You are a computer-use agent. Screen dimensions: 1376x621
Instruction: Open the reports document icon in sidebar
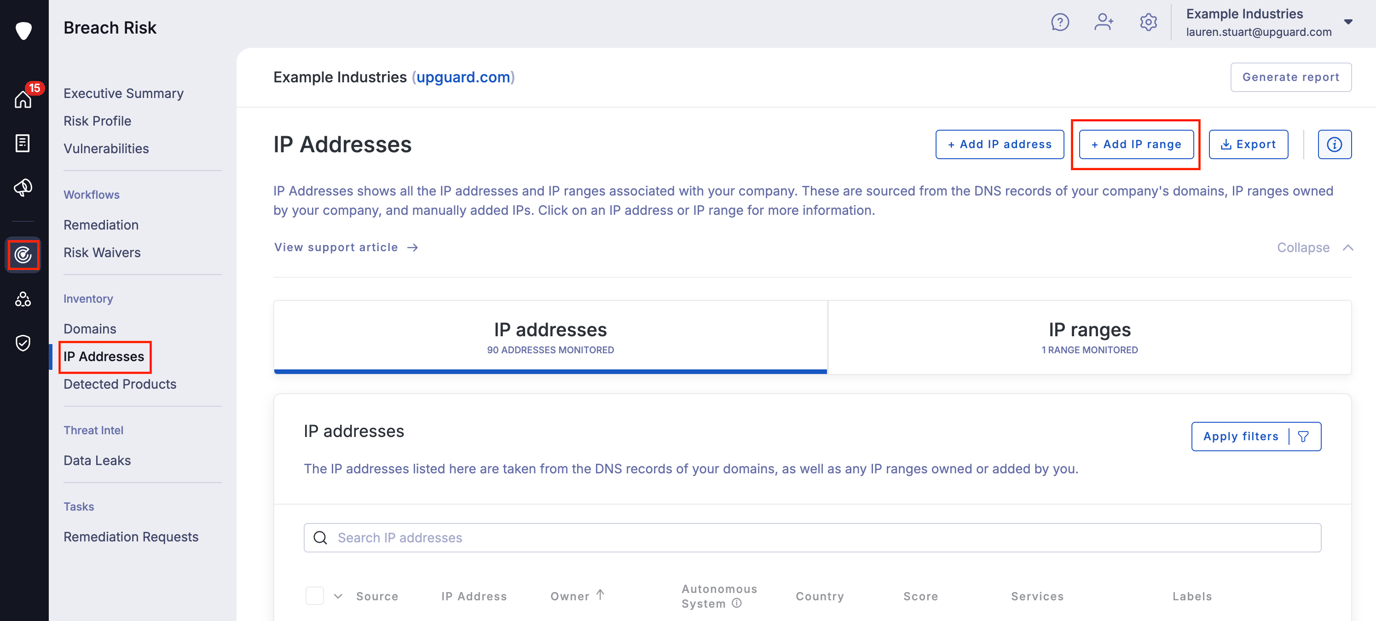tap(23, 143)
